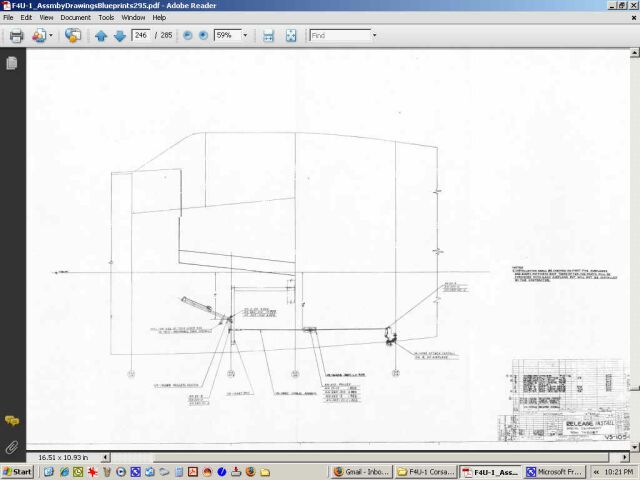Click the green clock quick launch icon
Screen dimensions: 640x480
[78, 472]
